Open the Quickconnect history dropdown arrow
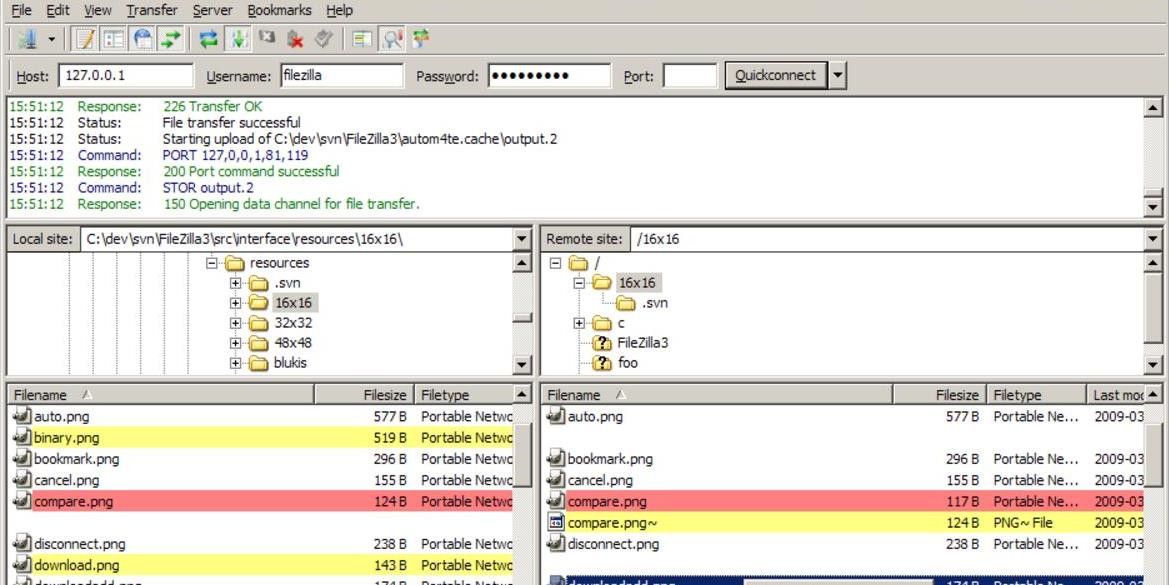The width and height of the screenshot is (1169, 585). point(838,75)
